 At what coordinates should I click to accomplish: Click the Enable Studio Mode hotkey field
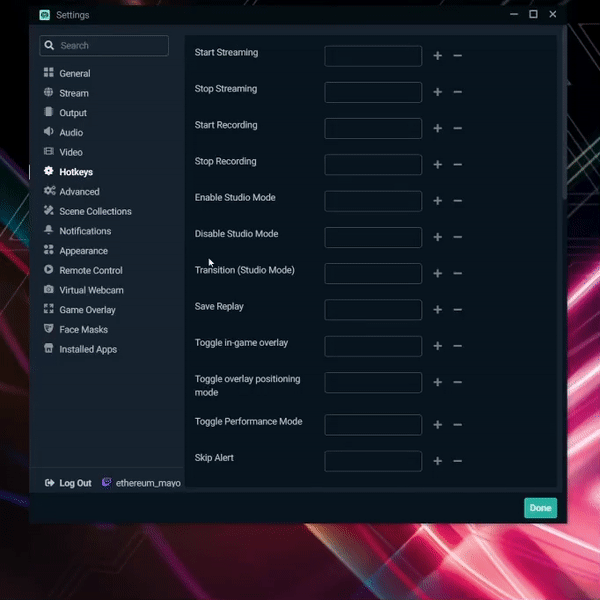373,201
